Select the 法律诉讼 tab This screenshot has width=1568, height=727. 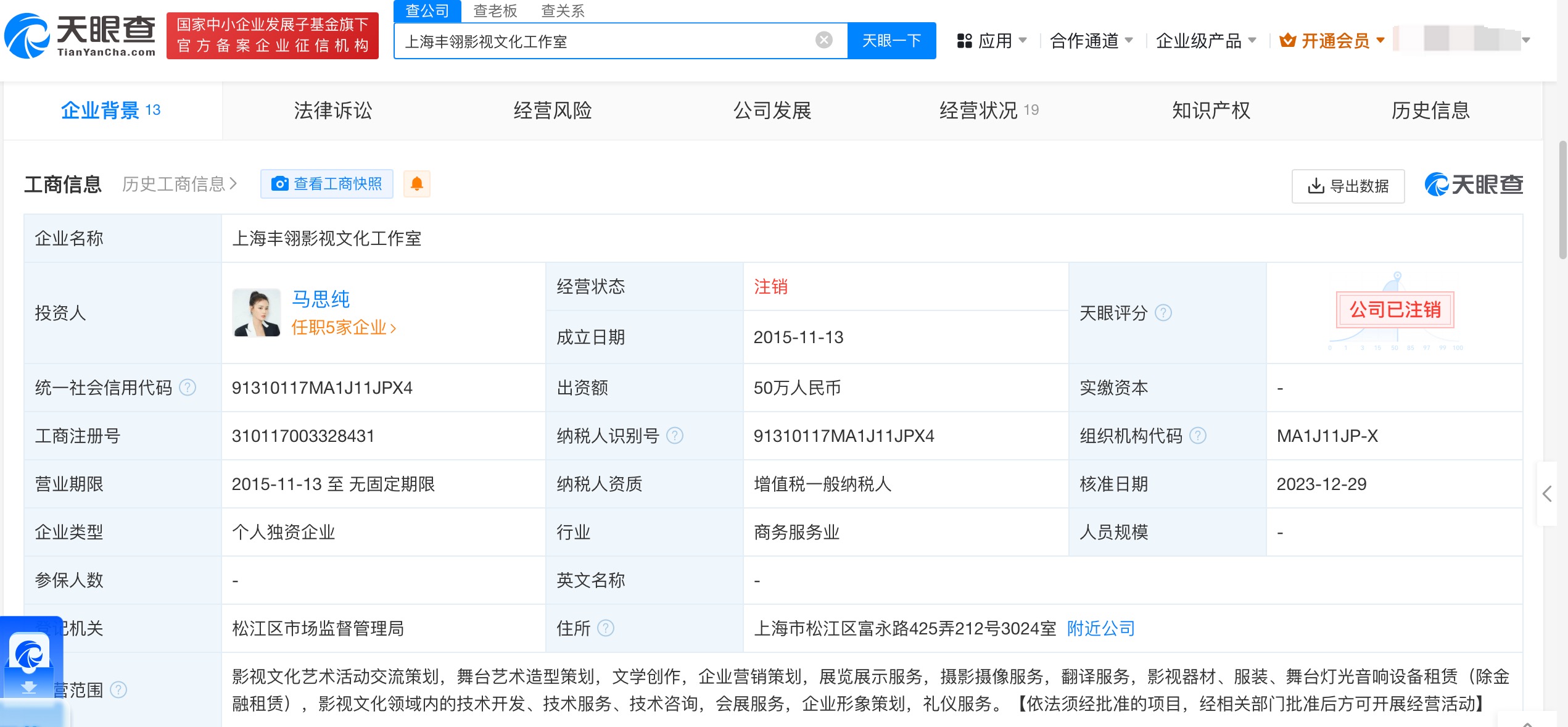[x=332, y=110]
